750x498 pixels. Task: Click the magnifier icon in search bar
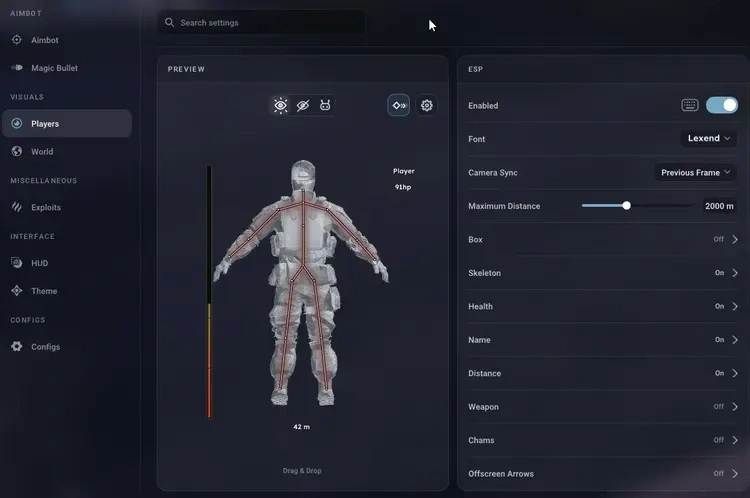tap(169, 22)
